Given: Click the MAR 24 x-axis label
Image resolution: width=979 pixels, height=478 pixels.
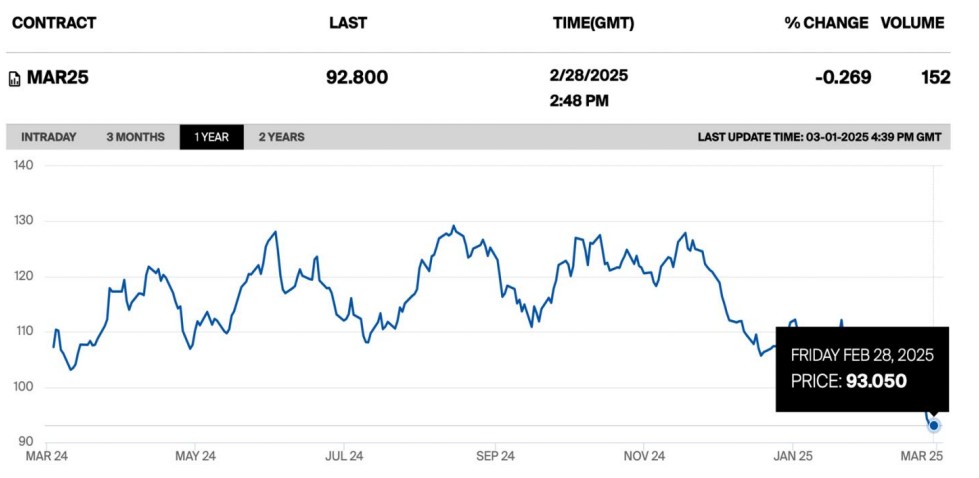Looking at the screenshot, I should pos(46,456).
